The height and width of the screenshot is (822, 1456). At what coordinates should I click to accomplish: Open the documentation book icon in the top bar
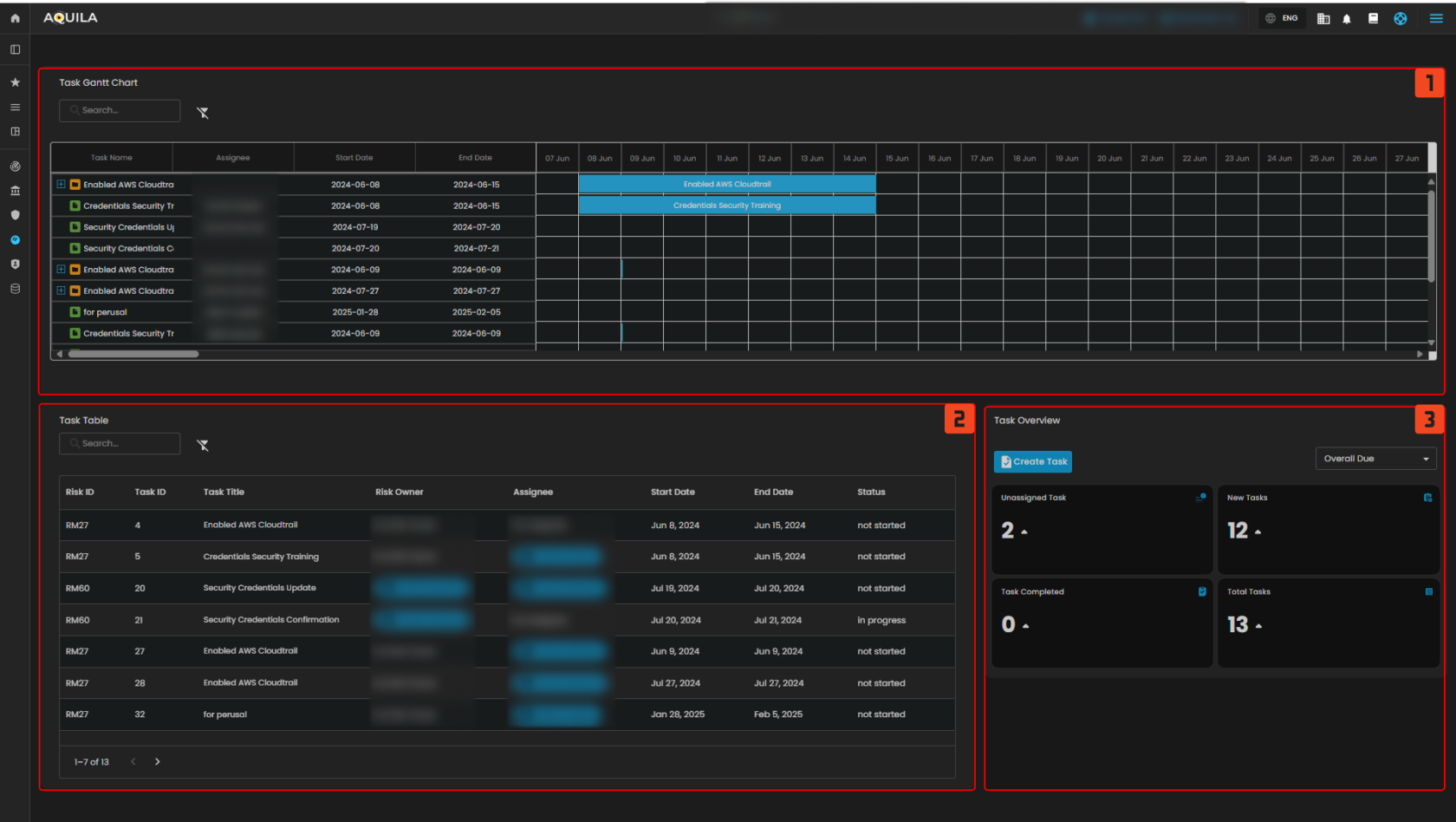pos(1373,18)
